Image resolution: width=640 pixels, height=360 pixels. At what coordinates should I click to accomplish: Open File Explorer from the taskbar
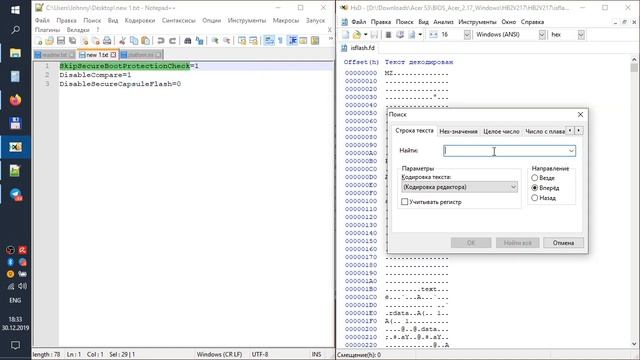click(15, 53)
